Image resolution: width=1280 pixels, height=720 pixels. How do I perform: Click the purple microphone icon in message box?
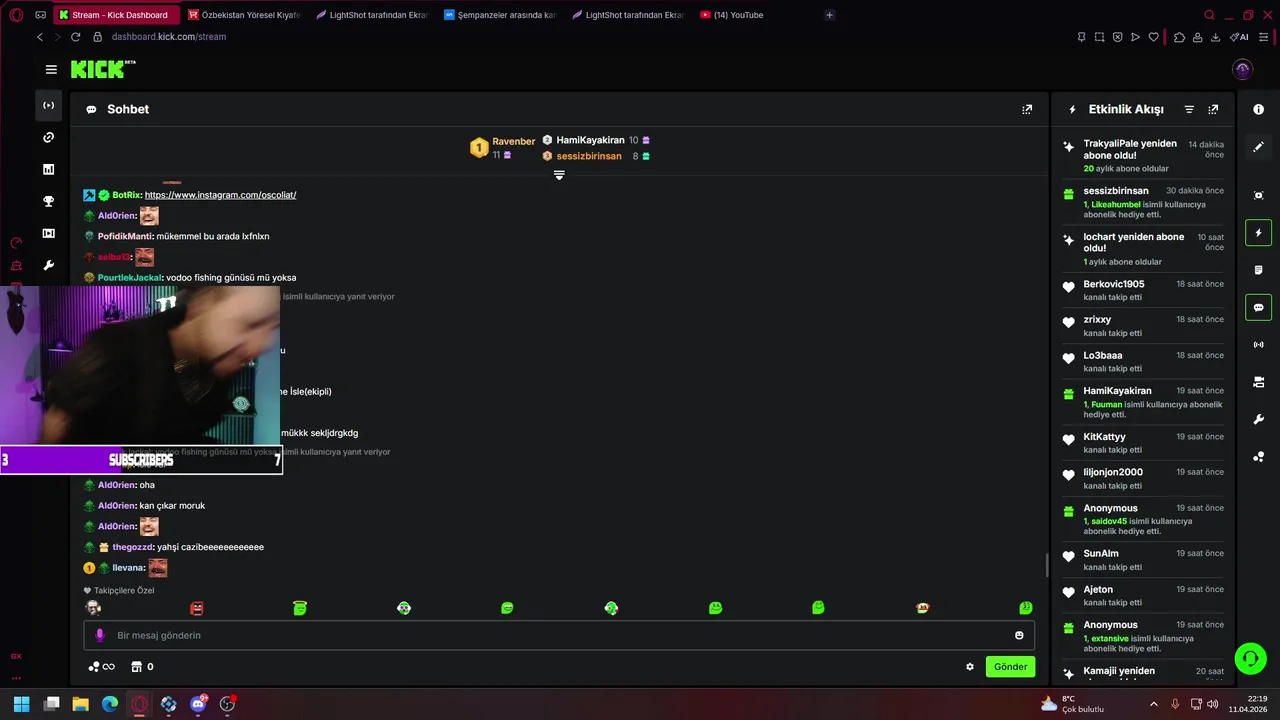click(99, 635)
